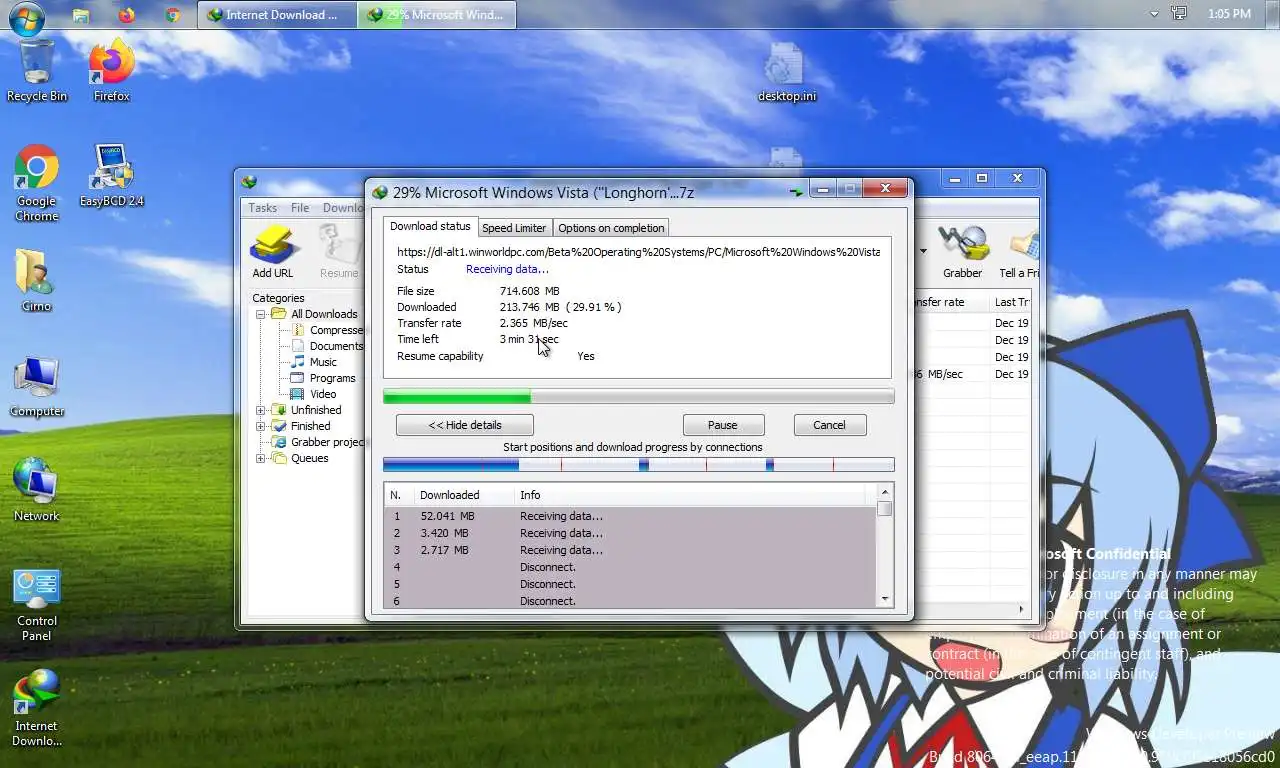This screenshot has width=1280, height=768.
Task: Select the Internet Download Manager desktop shortcut
Action: point(37,709)
